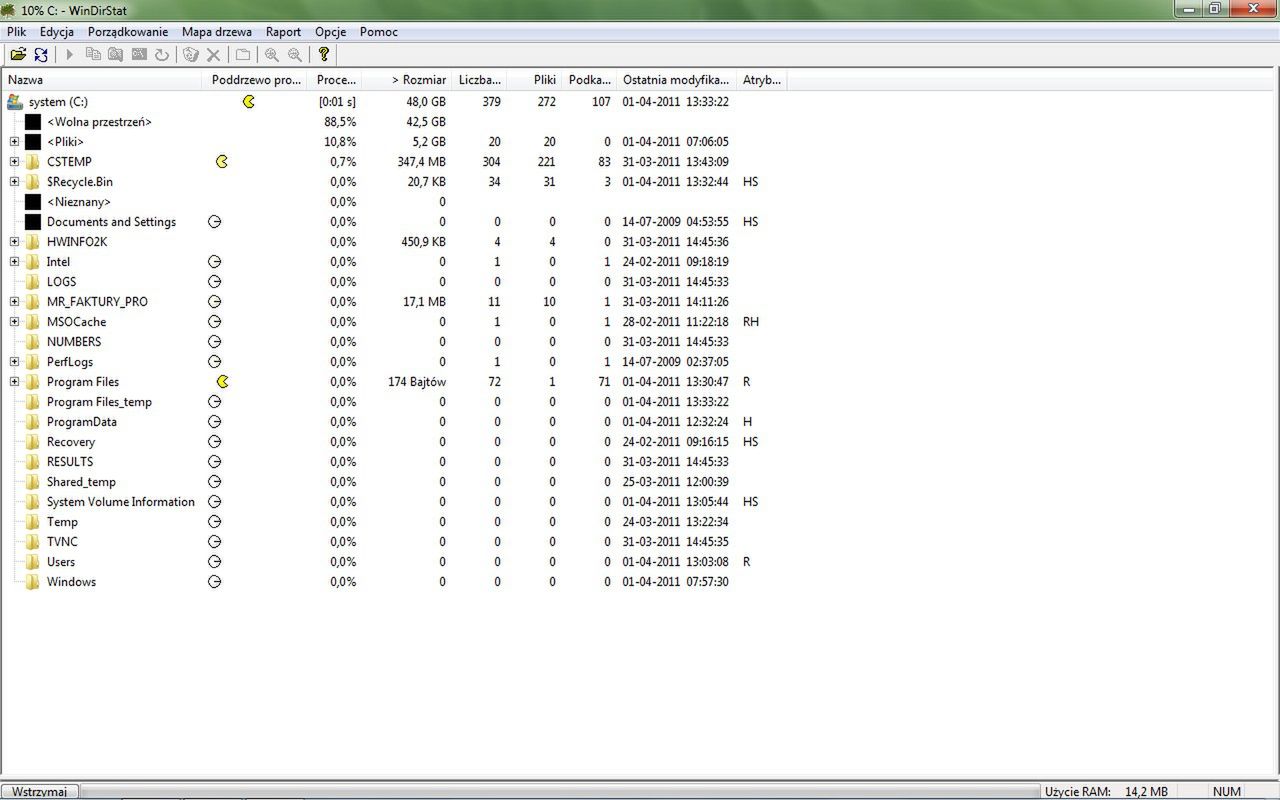Sort by the Pliki column header
1280x800 pixels.
(x=534, y=79)
